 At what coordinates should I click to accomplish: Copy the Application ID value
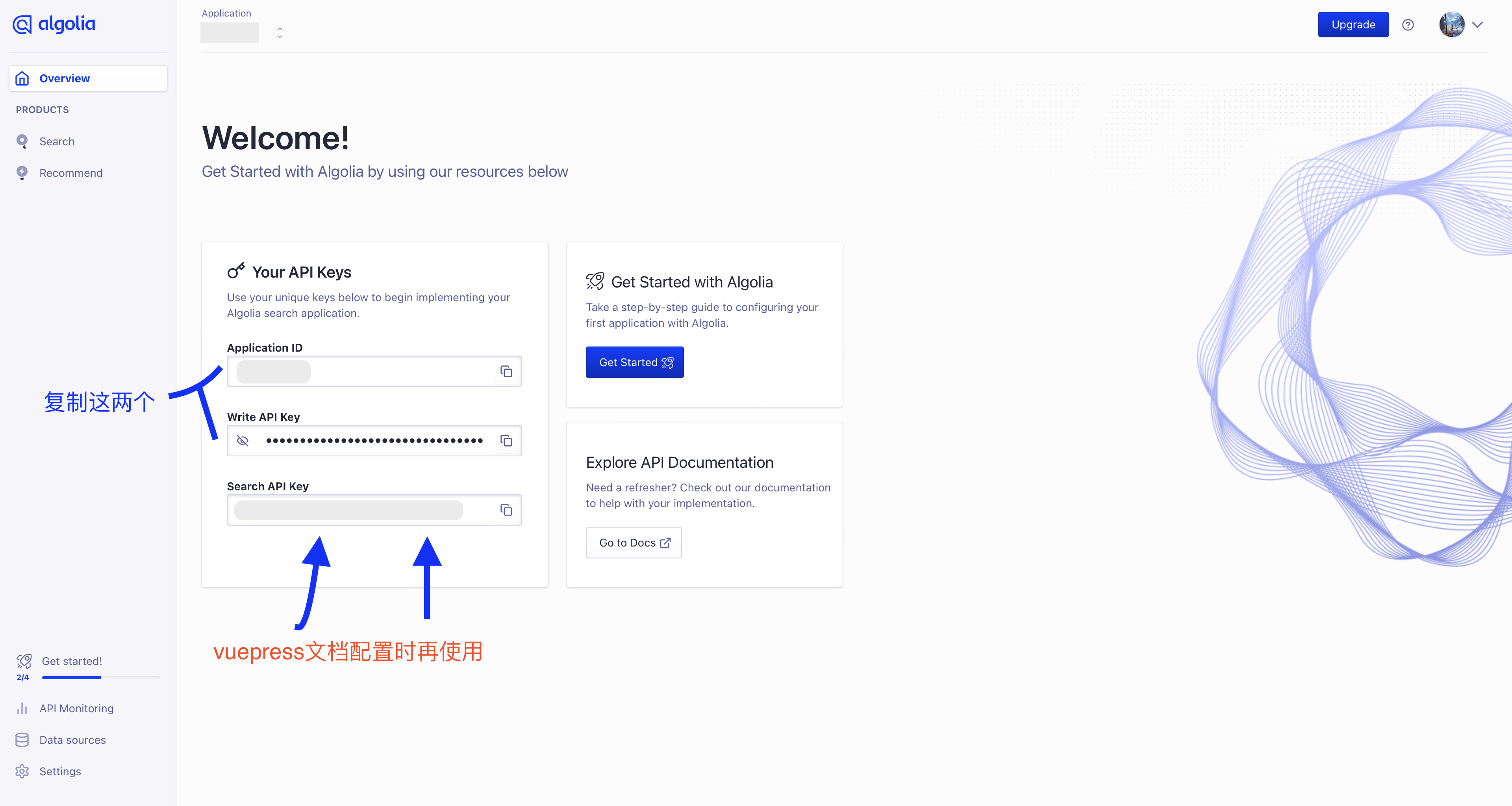tap(506, 371)
